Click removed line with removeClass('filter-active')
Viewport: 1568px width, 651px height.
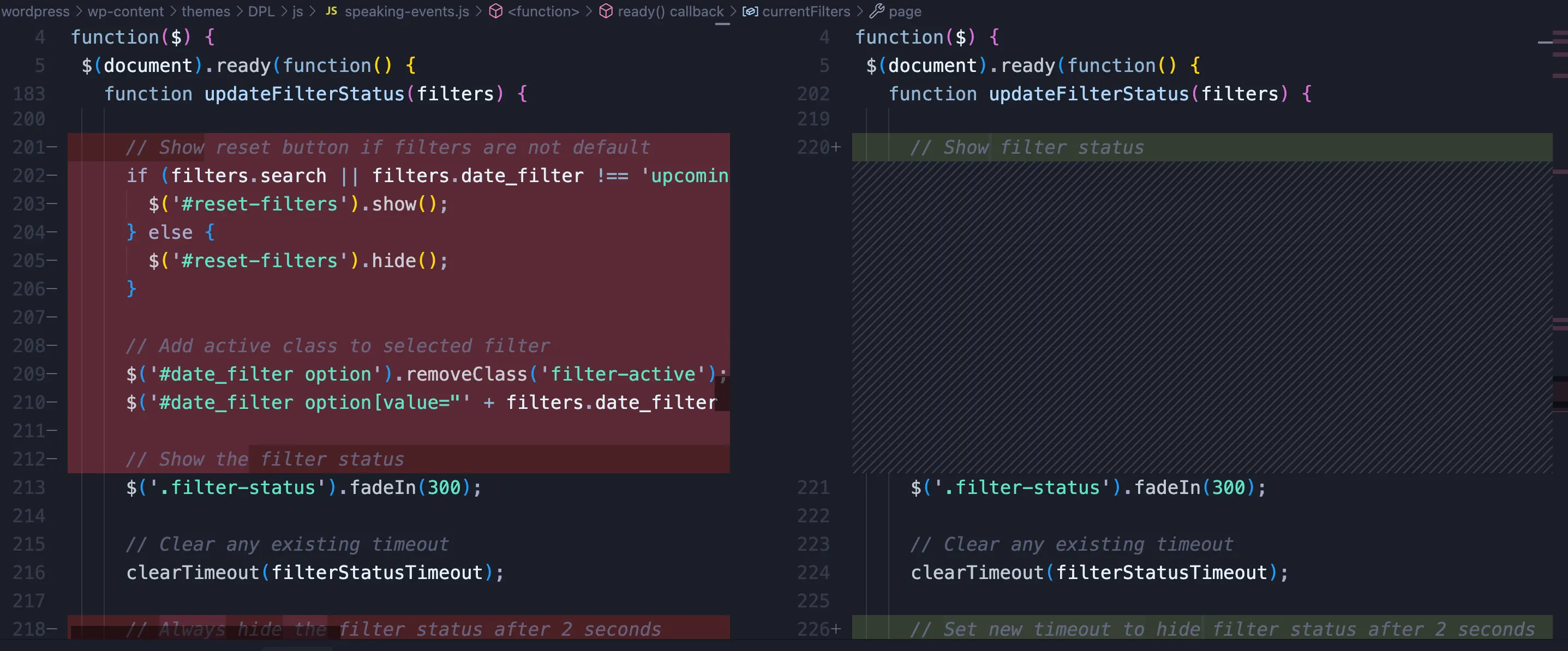click(x=426, y=374)
